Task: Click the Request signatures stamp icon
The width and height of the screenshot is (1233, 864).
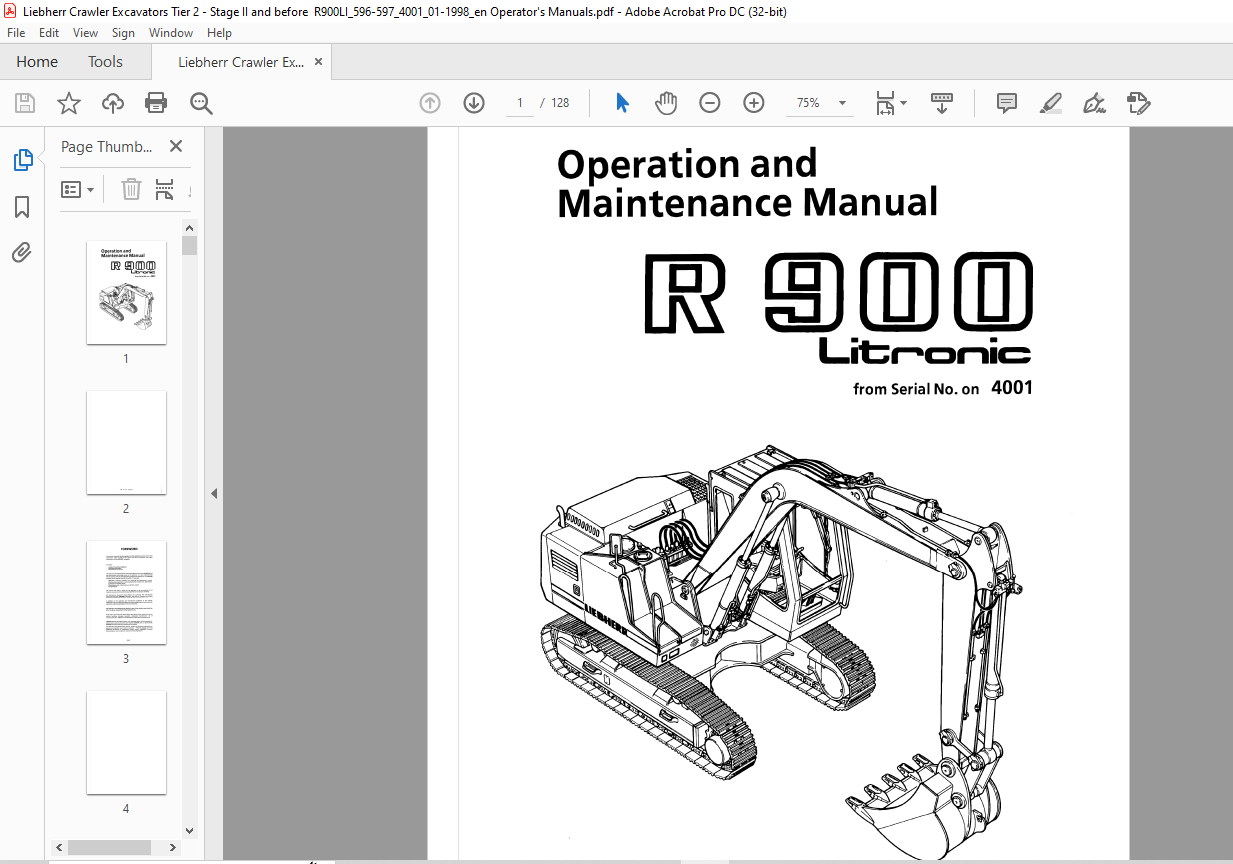Action: (1139, 103)
